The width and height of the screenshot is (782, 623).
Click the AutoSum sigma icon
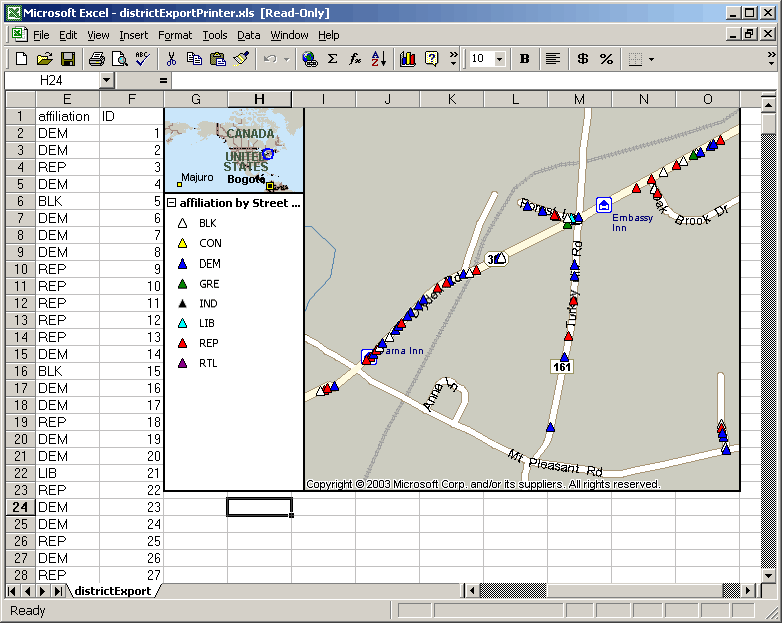click(333, 59)
